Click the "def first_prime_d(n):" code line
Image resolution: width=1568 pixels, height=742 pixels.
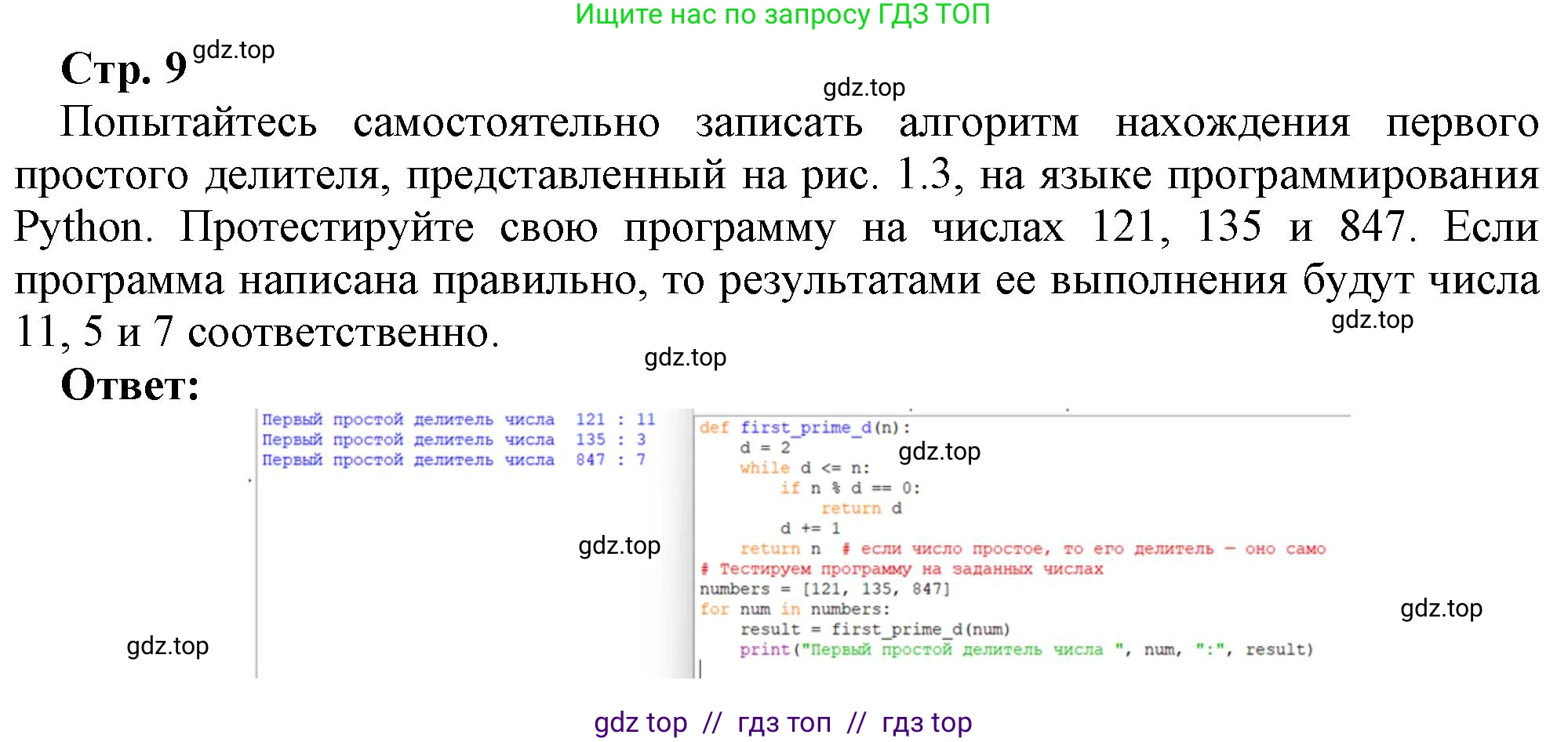tap(804, 427)
